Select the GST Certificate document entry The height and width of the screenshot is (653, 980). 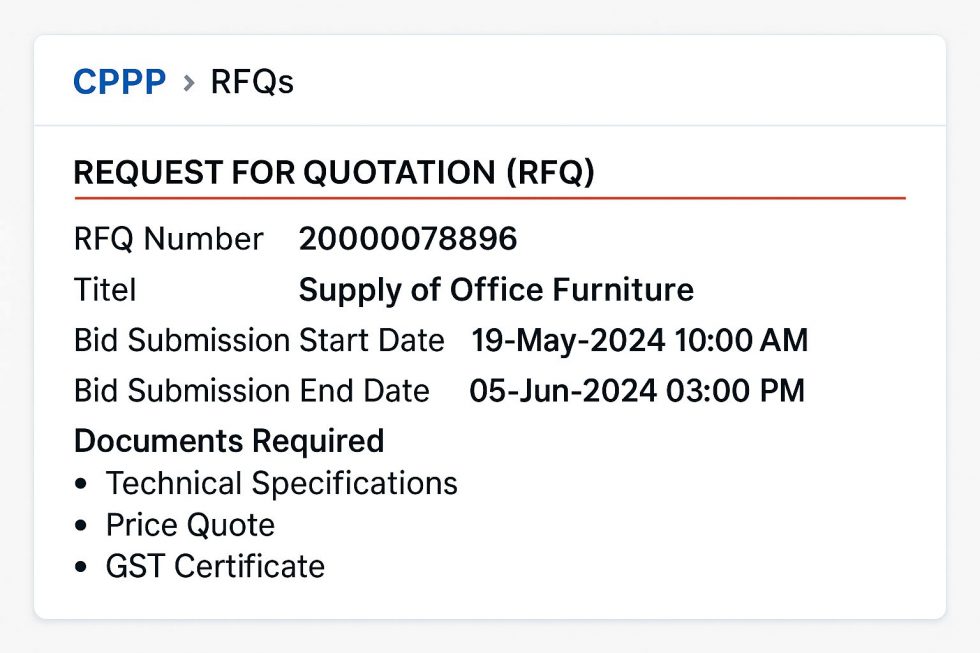(x=216, y=567)
